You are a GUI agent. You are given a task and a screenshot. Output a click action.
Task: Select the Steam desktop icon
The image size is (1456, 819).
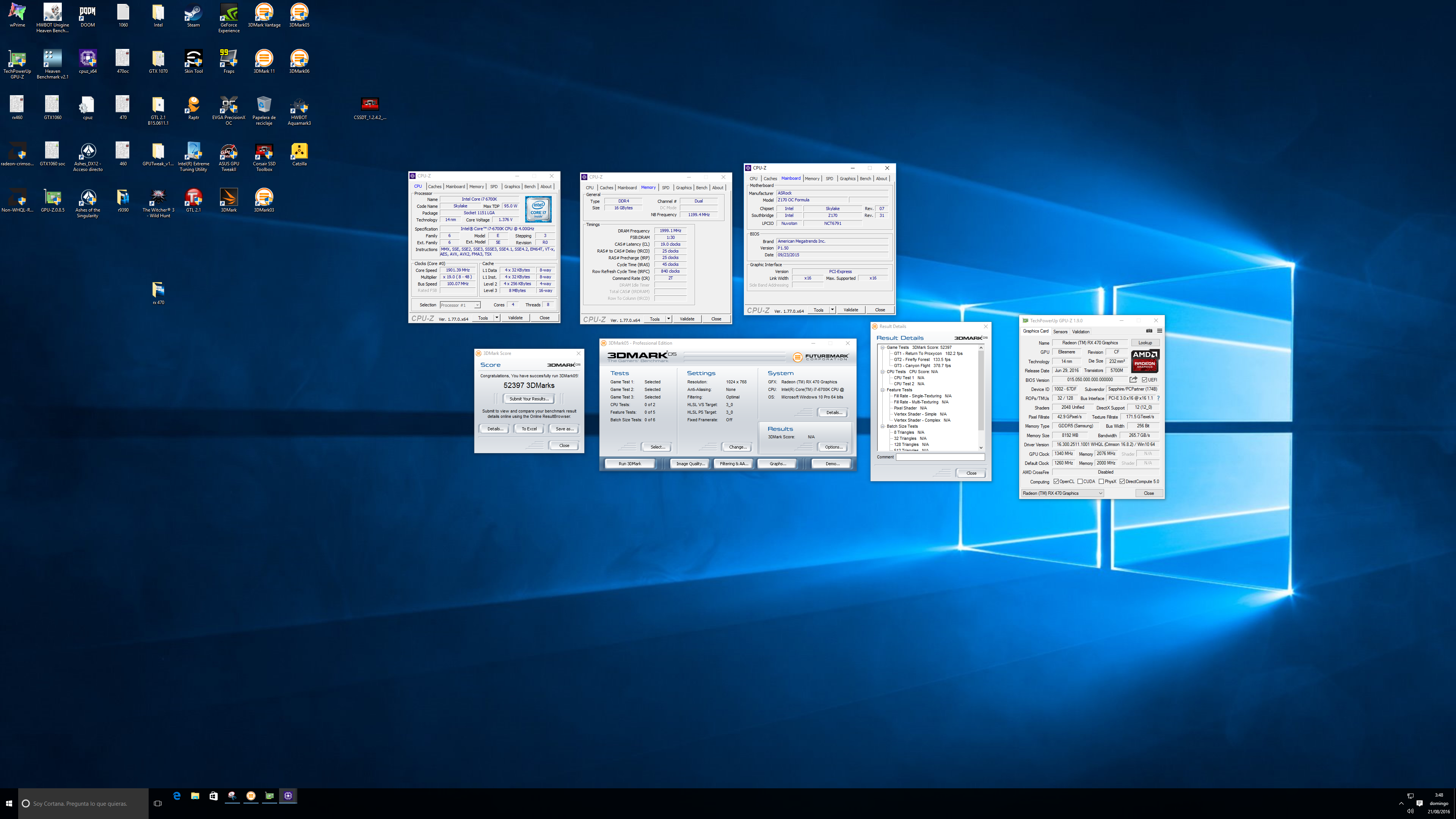pyautogui.click(x=193, y=16)
